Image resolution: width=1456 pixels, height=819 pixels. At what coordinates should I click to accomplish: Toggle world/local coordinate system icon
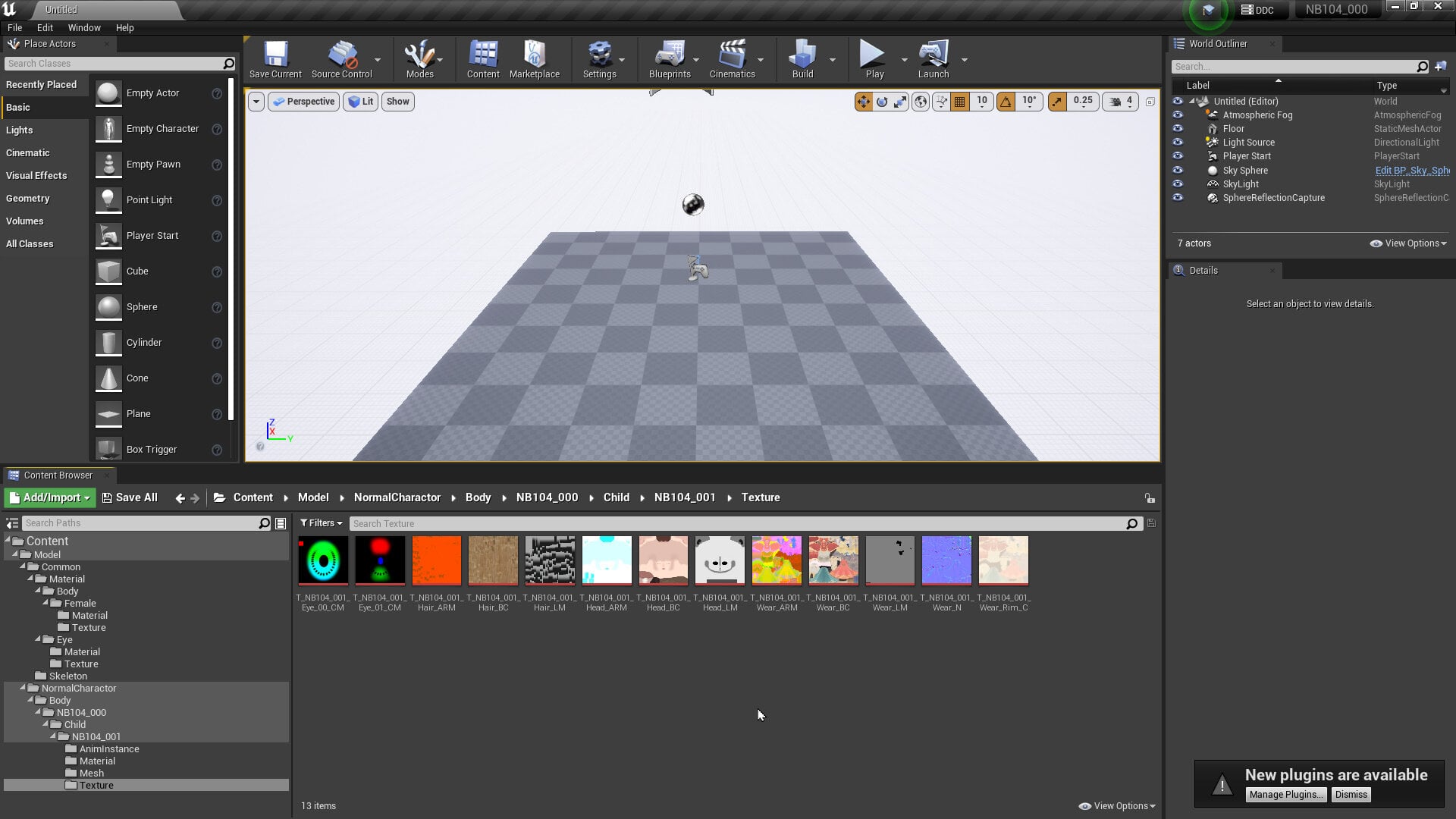point(921,102)
